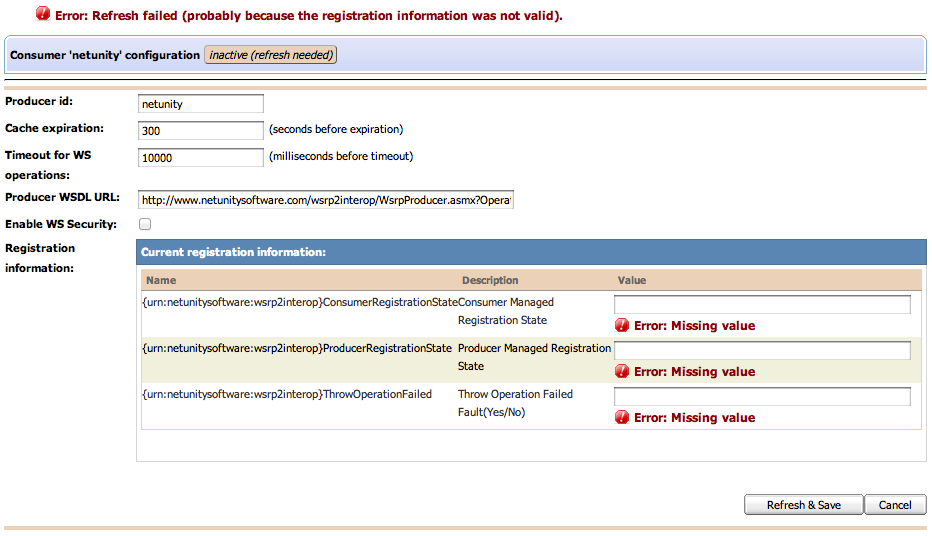Click the Cancel button
This screenshot has height=536, width=932.
895,505
